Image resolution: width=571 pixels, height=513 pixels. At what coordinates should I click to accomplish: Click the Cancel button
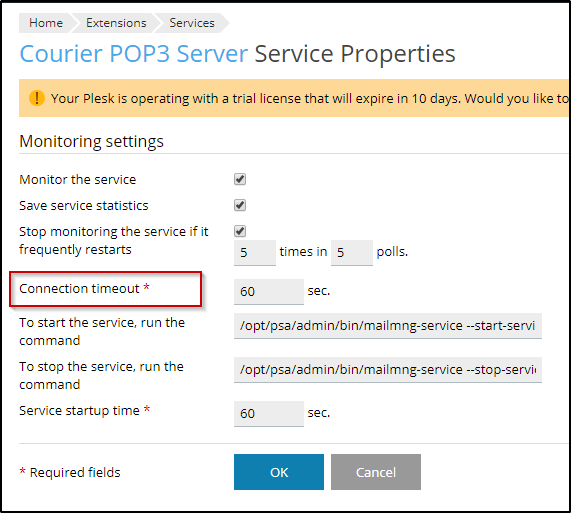click(x=376, y=472)
